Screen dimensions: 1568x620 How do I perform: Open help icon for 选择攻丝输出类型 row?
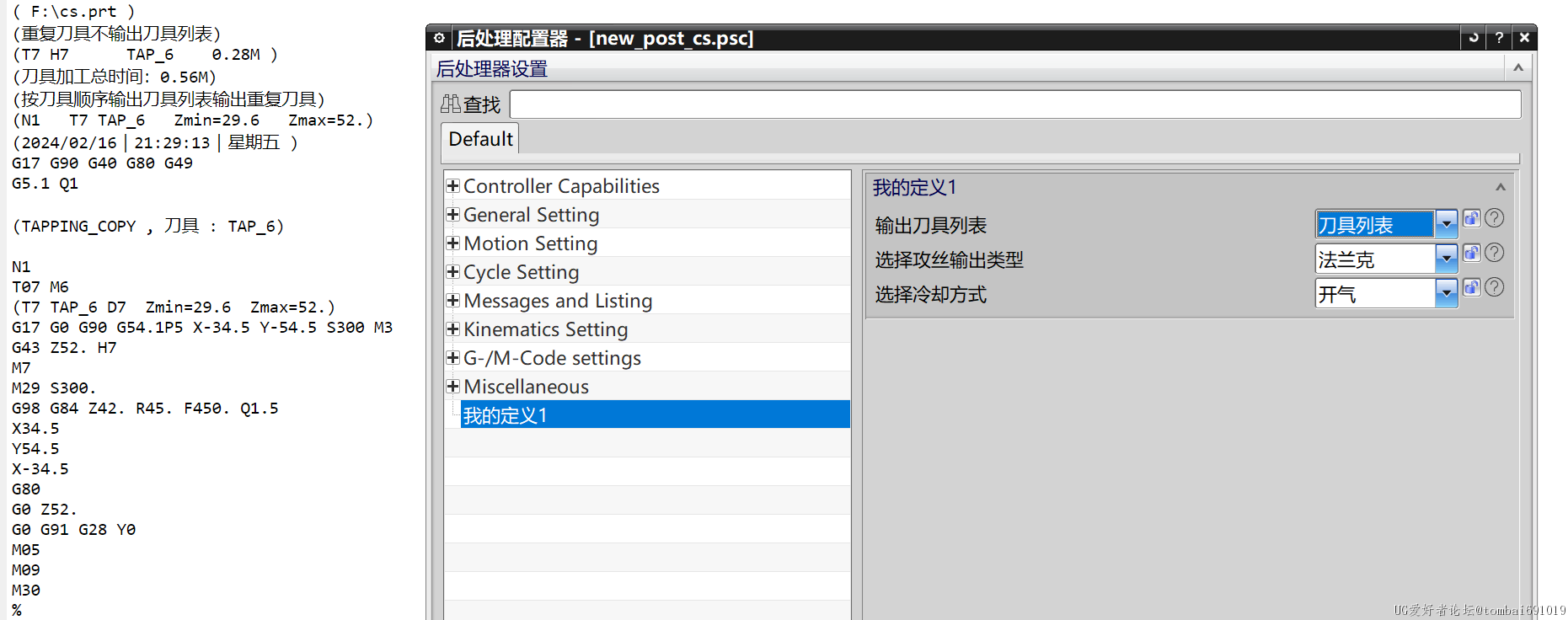(1495, 253)
